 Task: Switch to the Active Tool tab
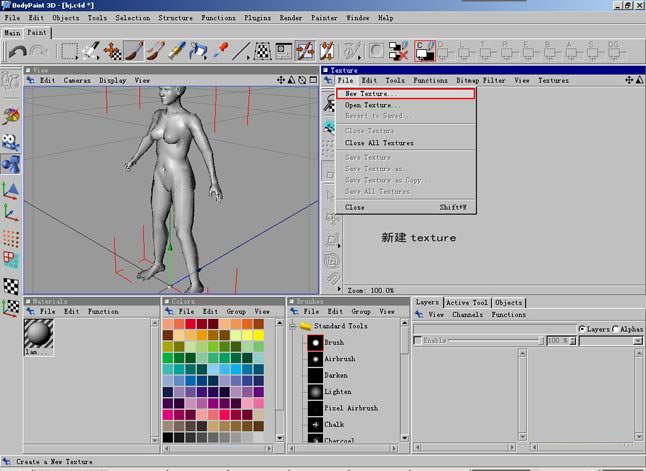coord(467,302)
